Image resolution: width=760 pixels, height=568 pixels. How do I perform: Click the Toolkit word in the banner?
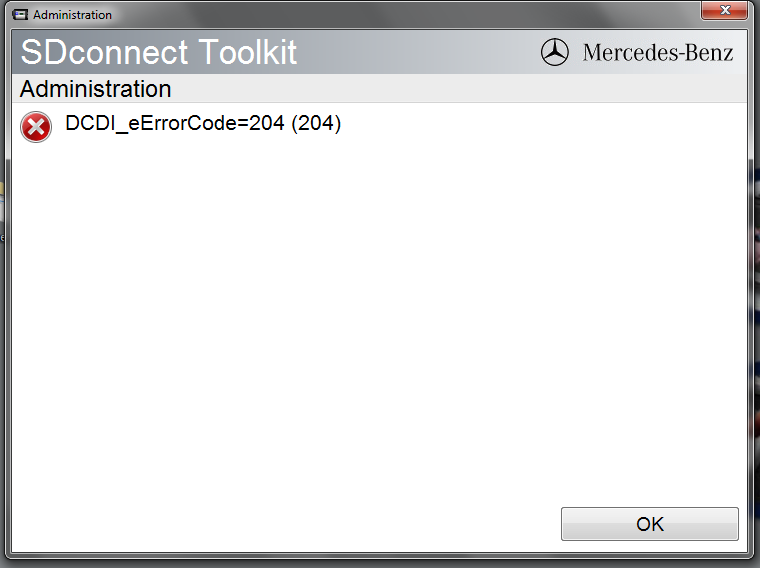248,52
